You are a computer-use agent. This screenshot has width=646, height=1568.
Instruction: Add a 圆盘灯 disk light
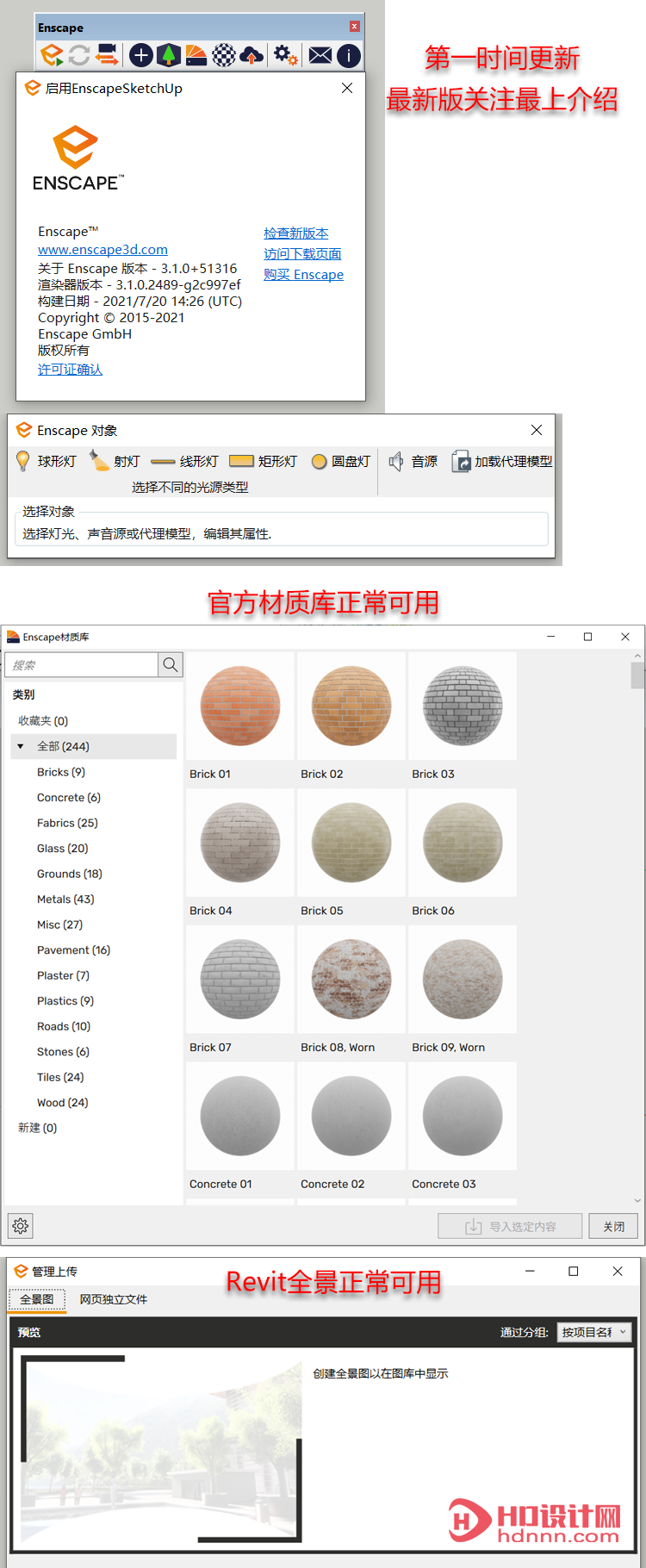tap(340, 461)
